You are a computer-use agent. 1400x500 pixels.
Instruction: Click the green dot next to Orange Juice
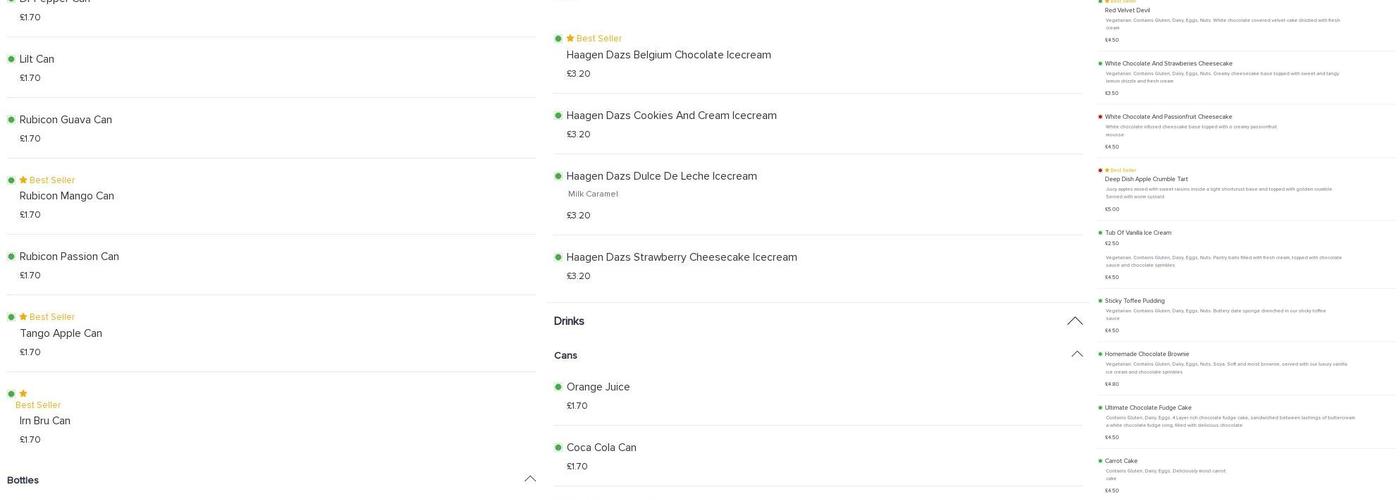(x=559, y=388)
